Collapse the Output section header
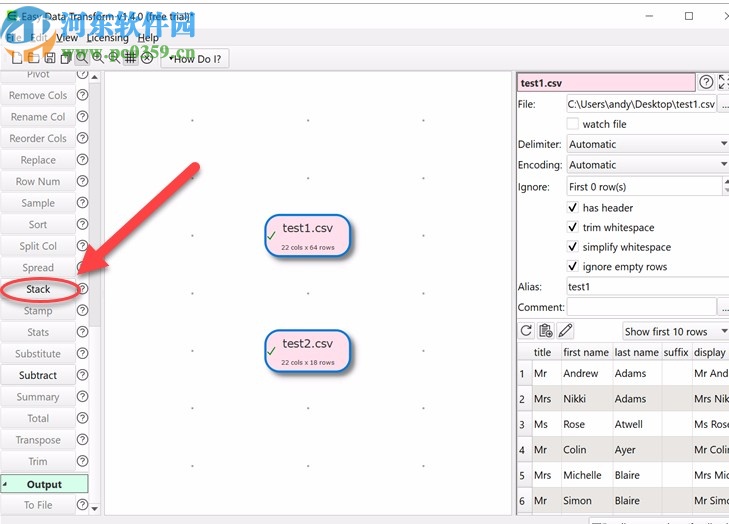Image resolution: width=729 pixels, height=524 pixels. click(44, 484)
